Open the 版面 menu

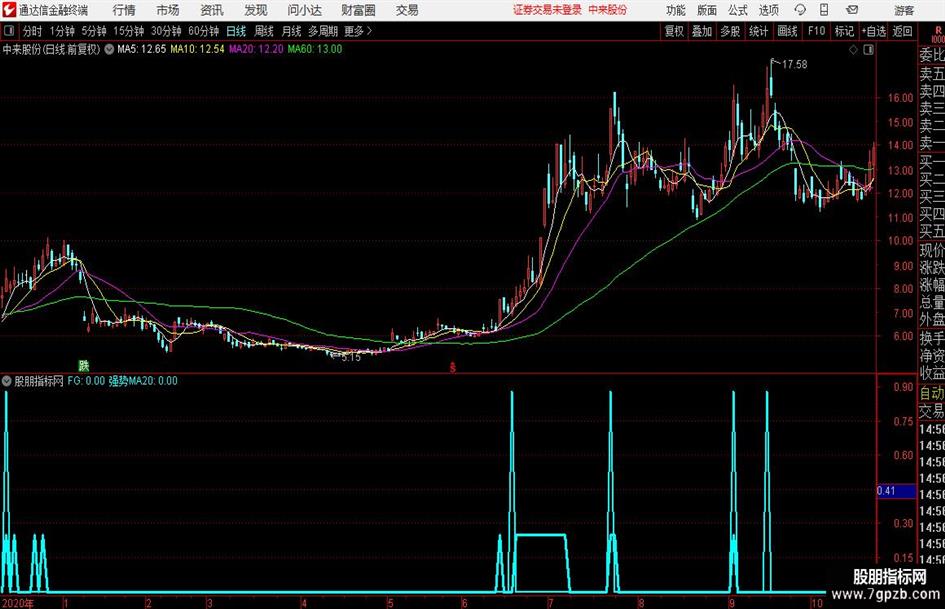[707, 10]
